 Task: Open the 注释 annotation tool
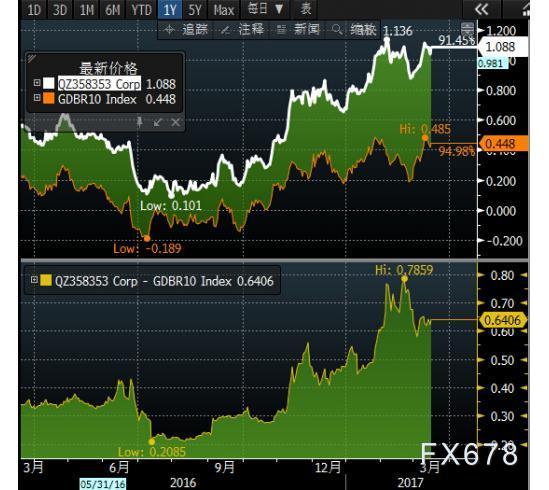[242, 30]
